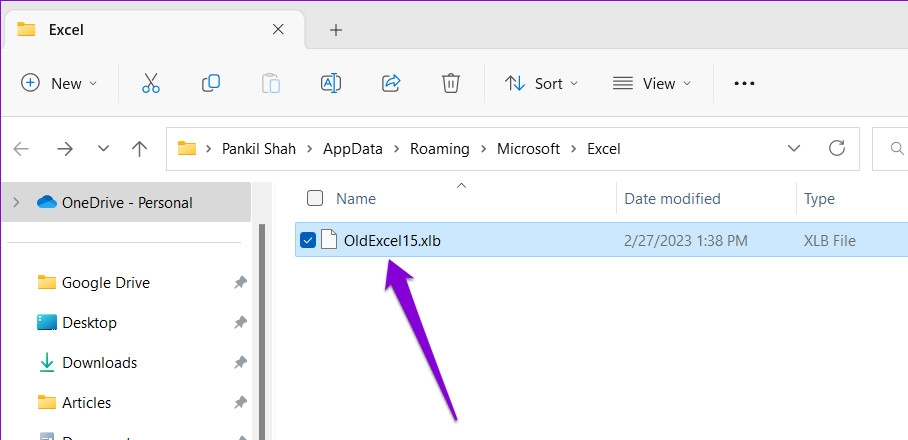Screen dimensions: 908x440
Task: Go up one folder level
Action: coord(139,149)
